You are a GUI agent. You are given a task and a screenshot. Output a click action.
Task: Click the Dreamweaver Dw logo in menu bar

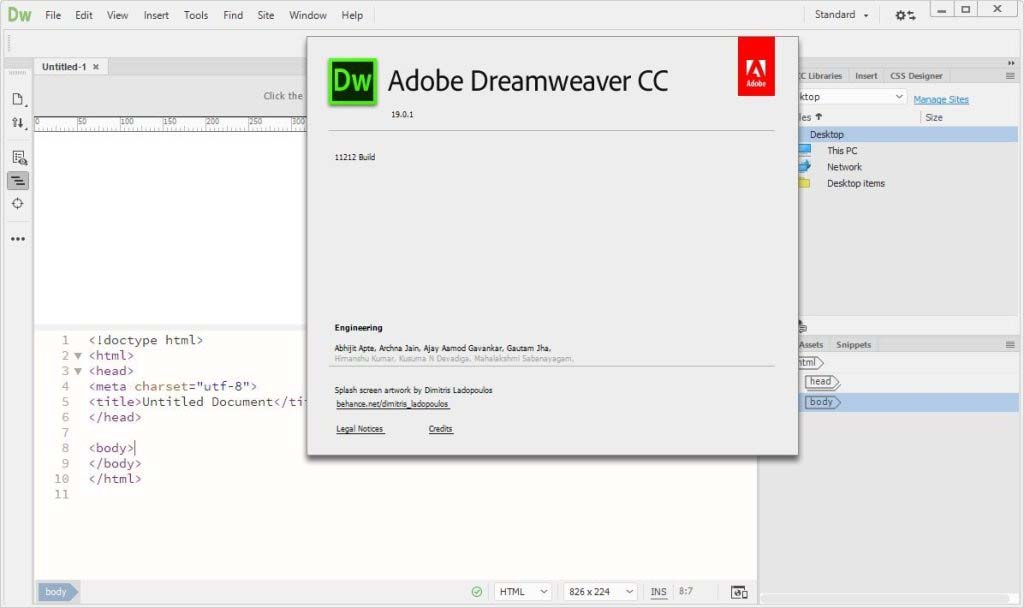[x=19, y=14]
